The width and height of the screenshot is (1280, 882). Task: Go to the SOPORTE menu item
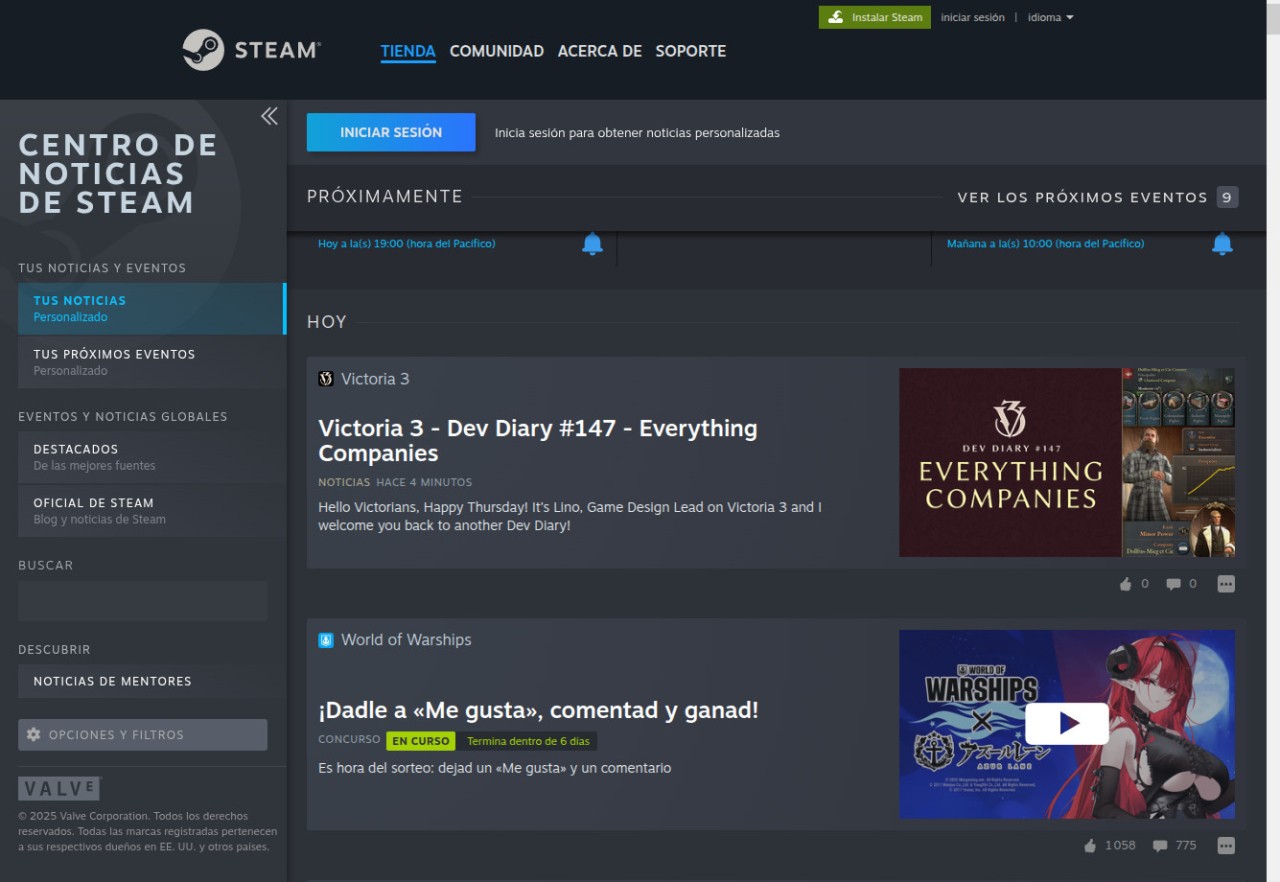(x=690, y=51)
